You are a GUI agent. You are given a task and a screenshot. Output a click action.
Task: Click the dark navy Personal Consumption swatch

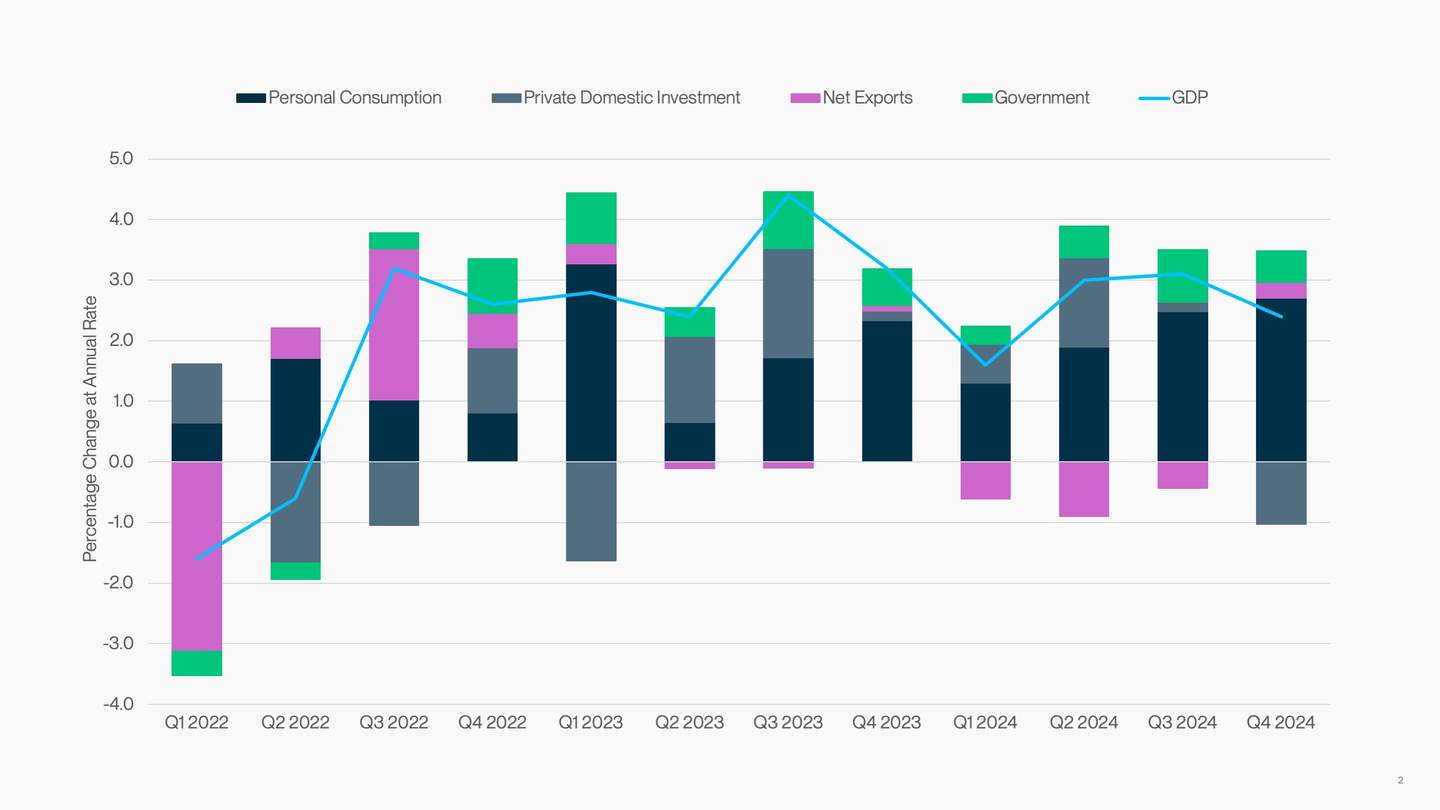(249, 97)
